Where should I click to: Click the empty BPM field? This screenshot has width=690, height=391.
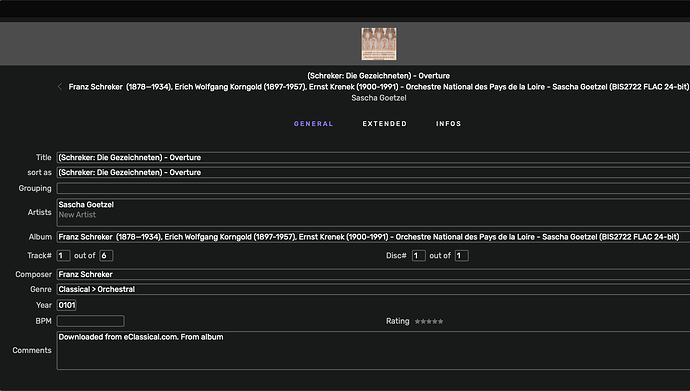click(x=91, y=321)
